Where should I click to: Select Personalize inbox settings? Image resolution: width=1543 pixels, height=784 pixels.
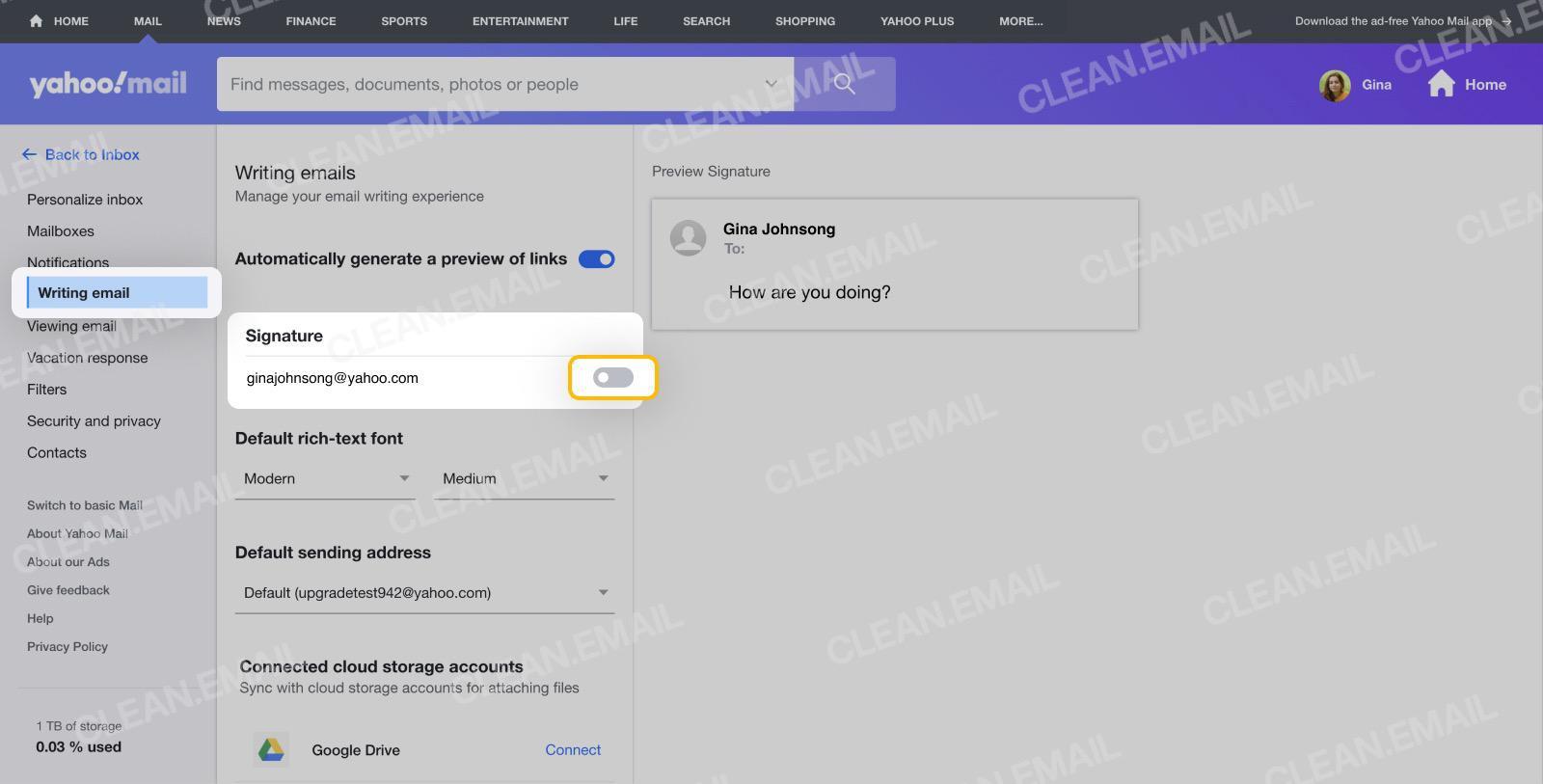[85, 200]
